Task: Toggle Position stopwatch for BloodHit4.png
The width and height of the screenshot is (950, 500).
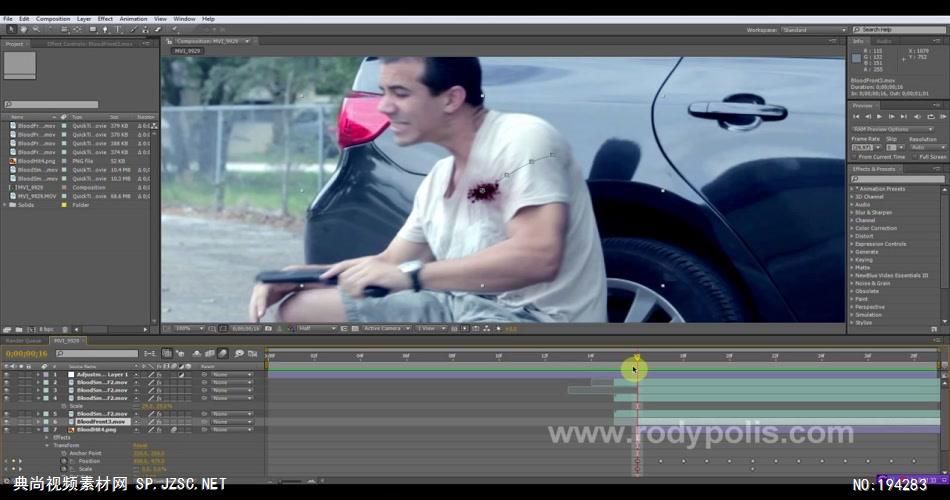Action: [x=64, y=461]
